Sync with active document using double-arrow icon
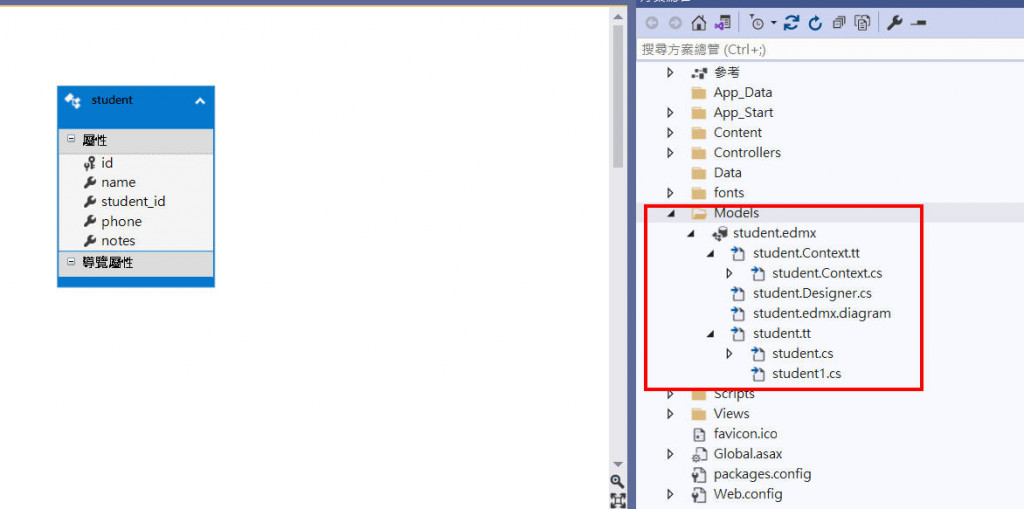 (x=791, y=24)
